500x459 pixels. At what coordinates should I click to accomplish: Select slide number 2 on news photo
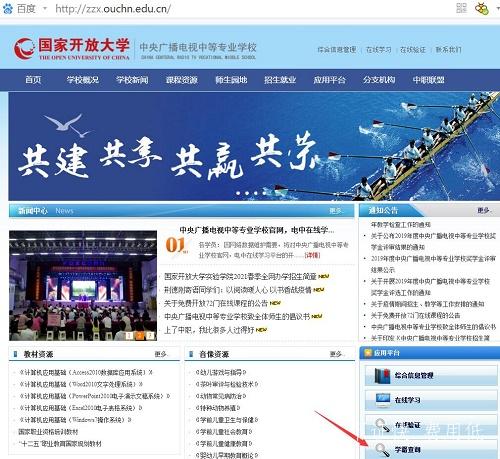pyautogui.click(x=140, y=335)
